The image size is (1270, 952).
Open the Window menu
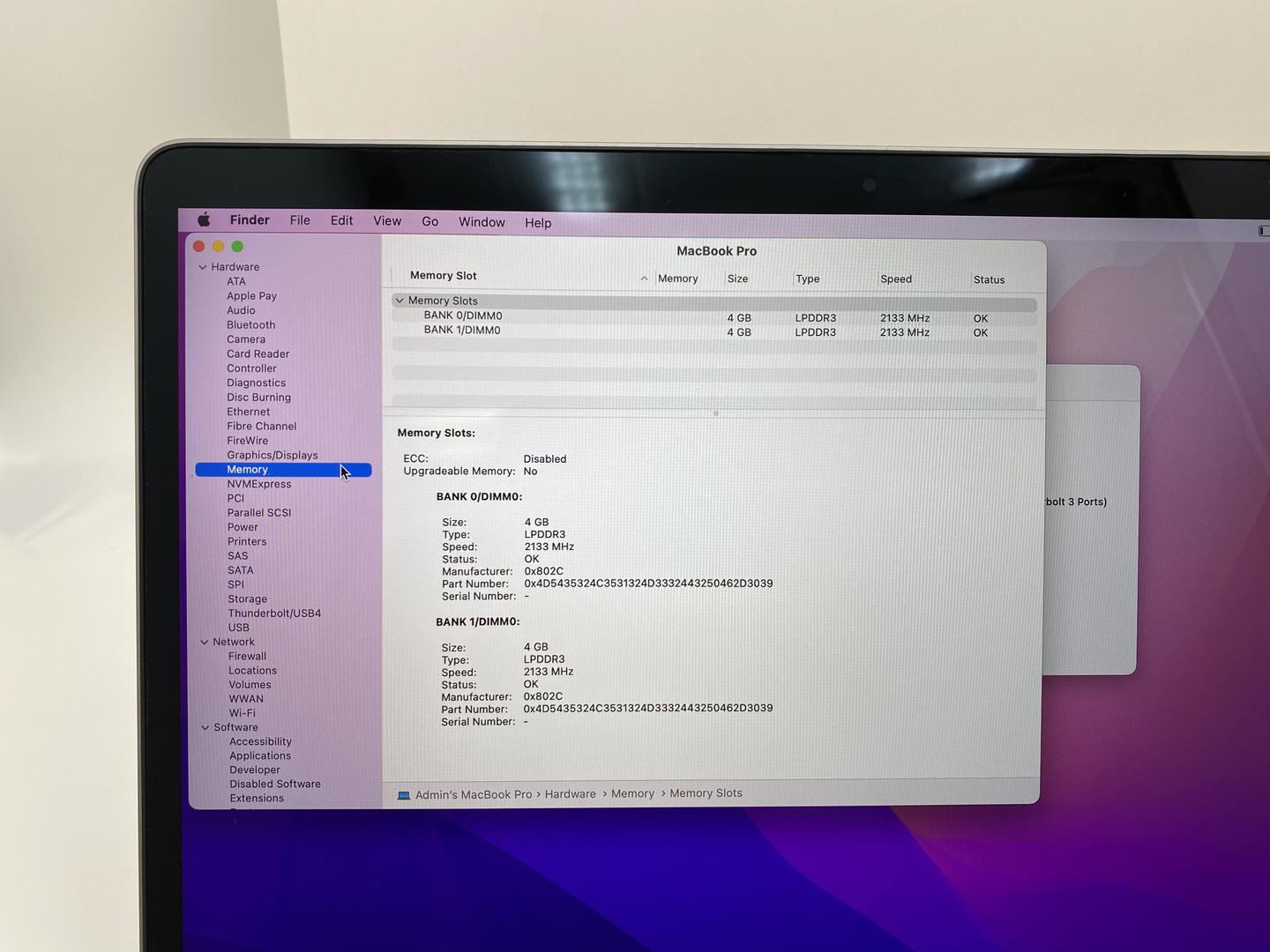pyautogui.click(x=482, y=222)
